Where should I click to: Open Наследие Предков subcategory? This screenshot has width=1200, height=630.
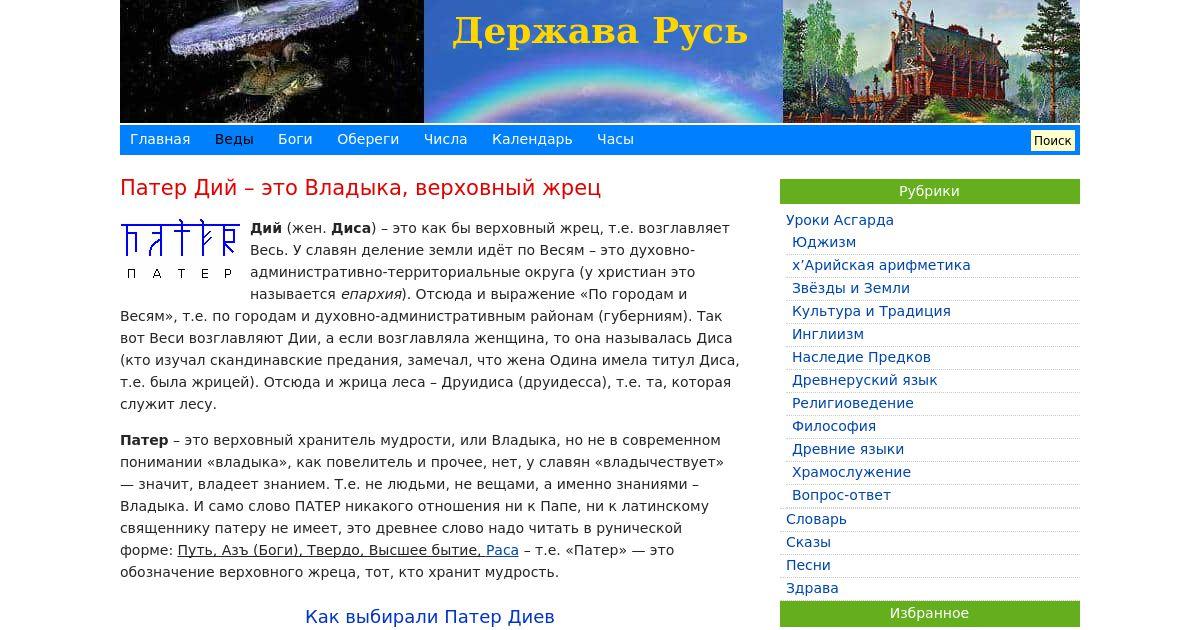coord(861,357)
